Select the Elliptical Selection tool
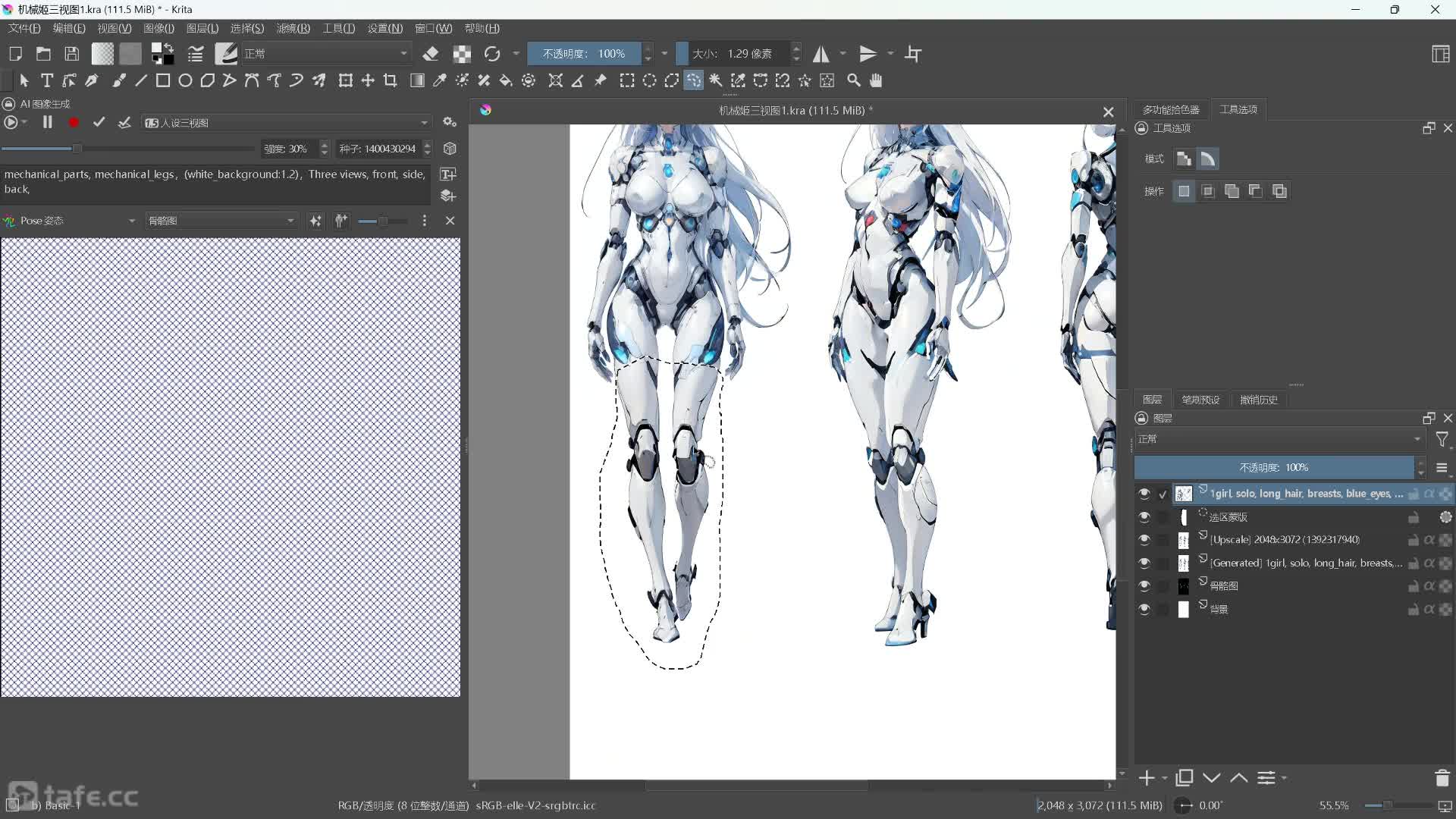The height and width of the screenshot is (819, 1456). pyautogui.click(x=650, y=80)
